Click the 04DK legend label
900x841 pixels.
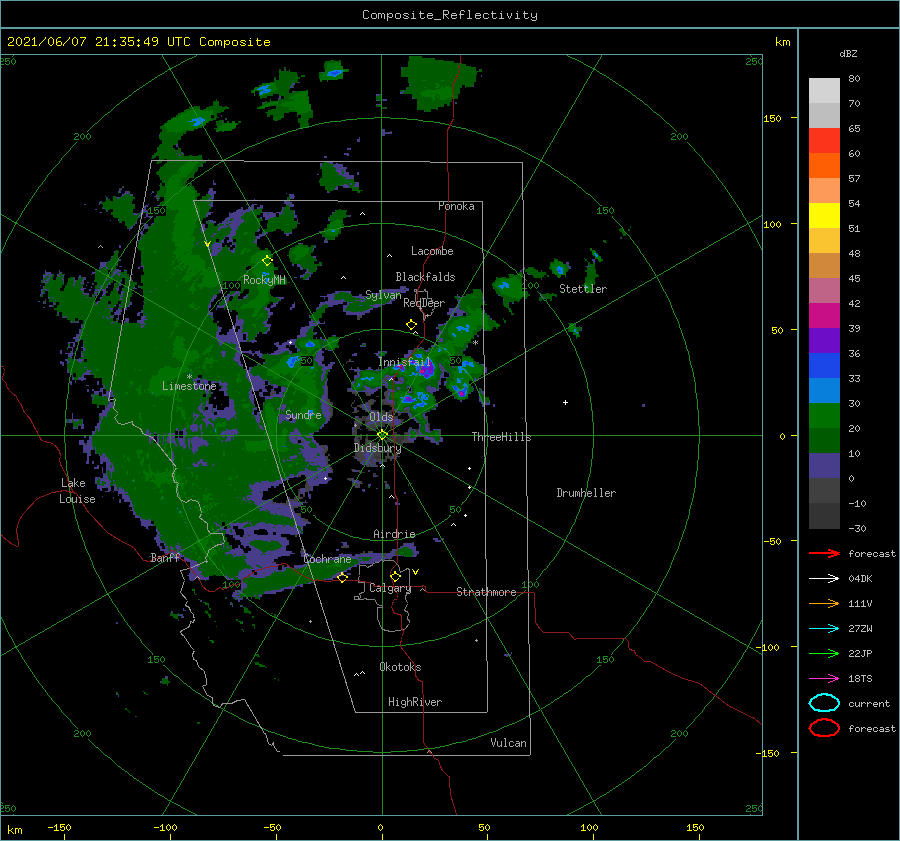(860, 579)
